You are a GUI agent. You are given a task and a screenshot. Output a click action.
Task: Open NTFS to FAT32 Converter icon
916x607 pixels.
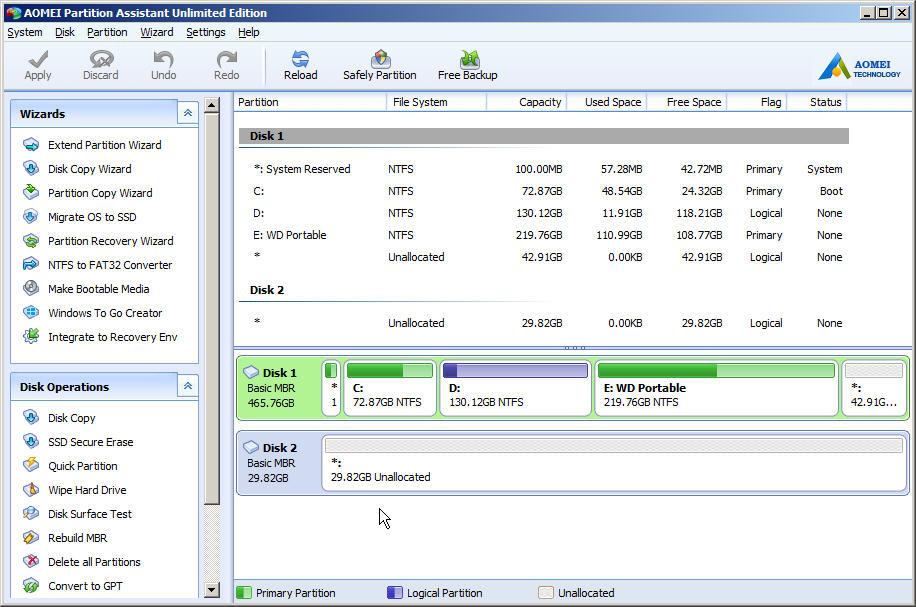point(31,264)
